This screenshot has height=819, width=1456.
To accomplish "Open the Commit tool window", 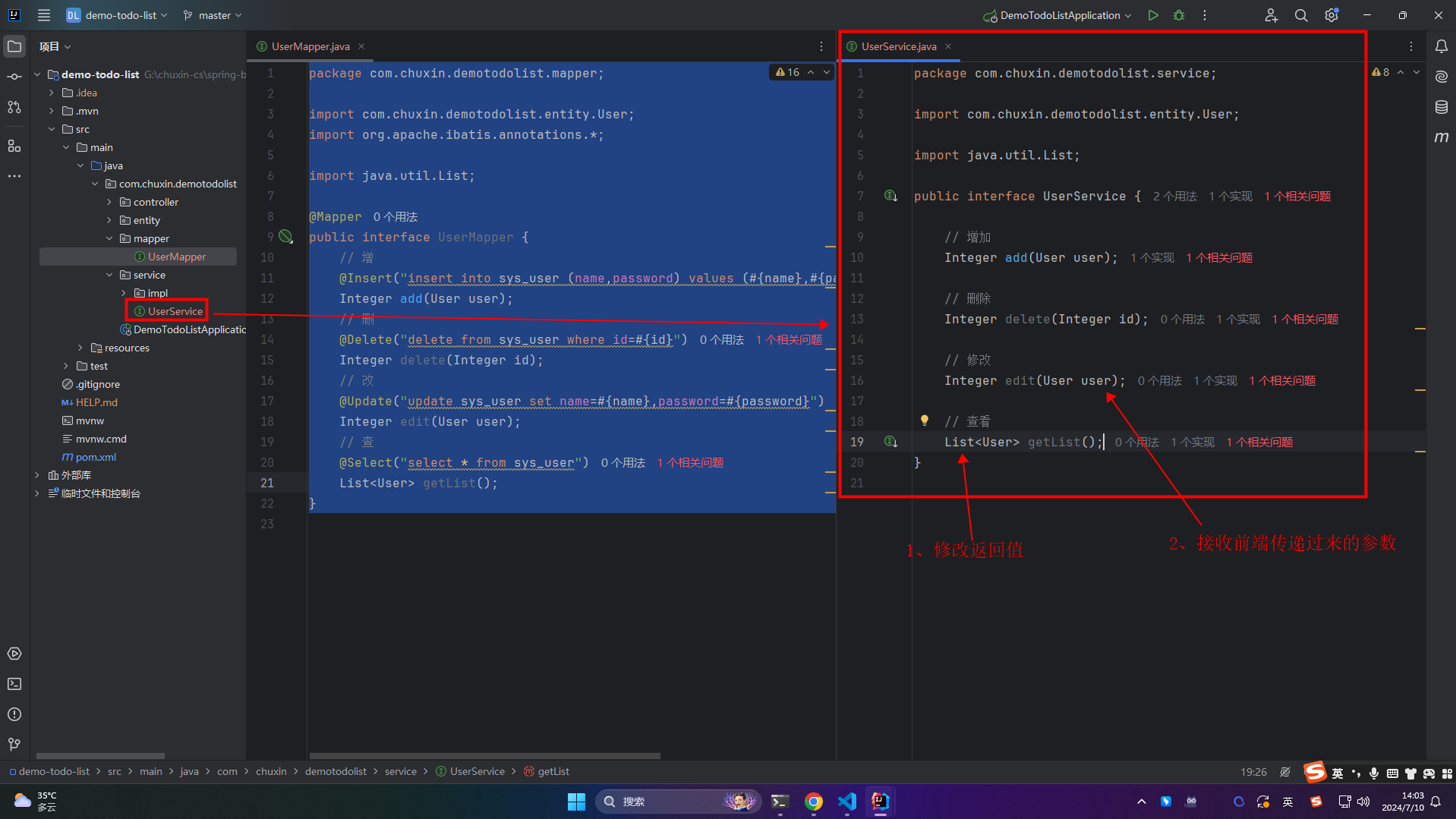I will click(14, 77).
